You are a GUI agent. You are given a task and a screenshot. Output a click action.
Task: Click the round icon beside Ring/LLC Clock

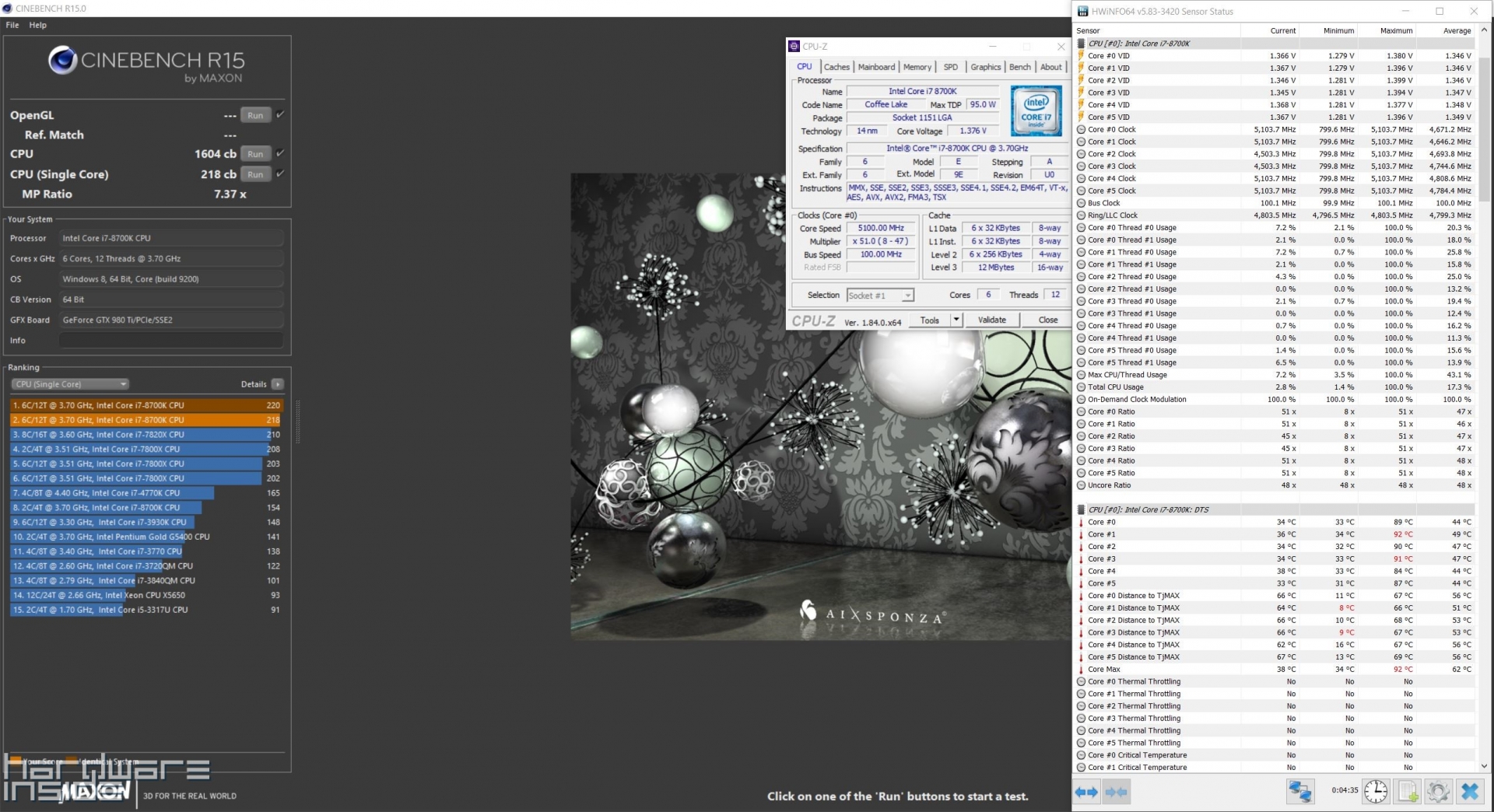(x=1081, y=215)
